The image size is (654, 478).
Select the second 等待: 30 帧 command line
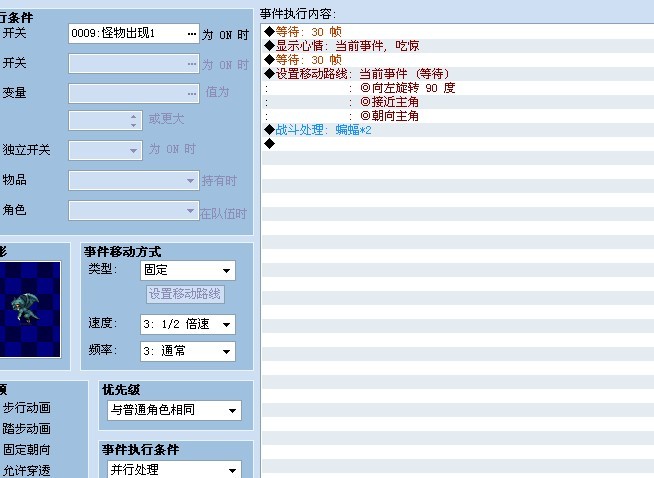[x=458, y=60]
